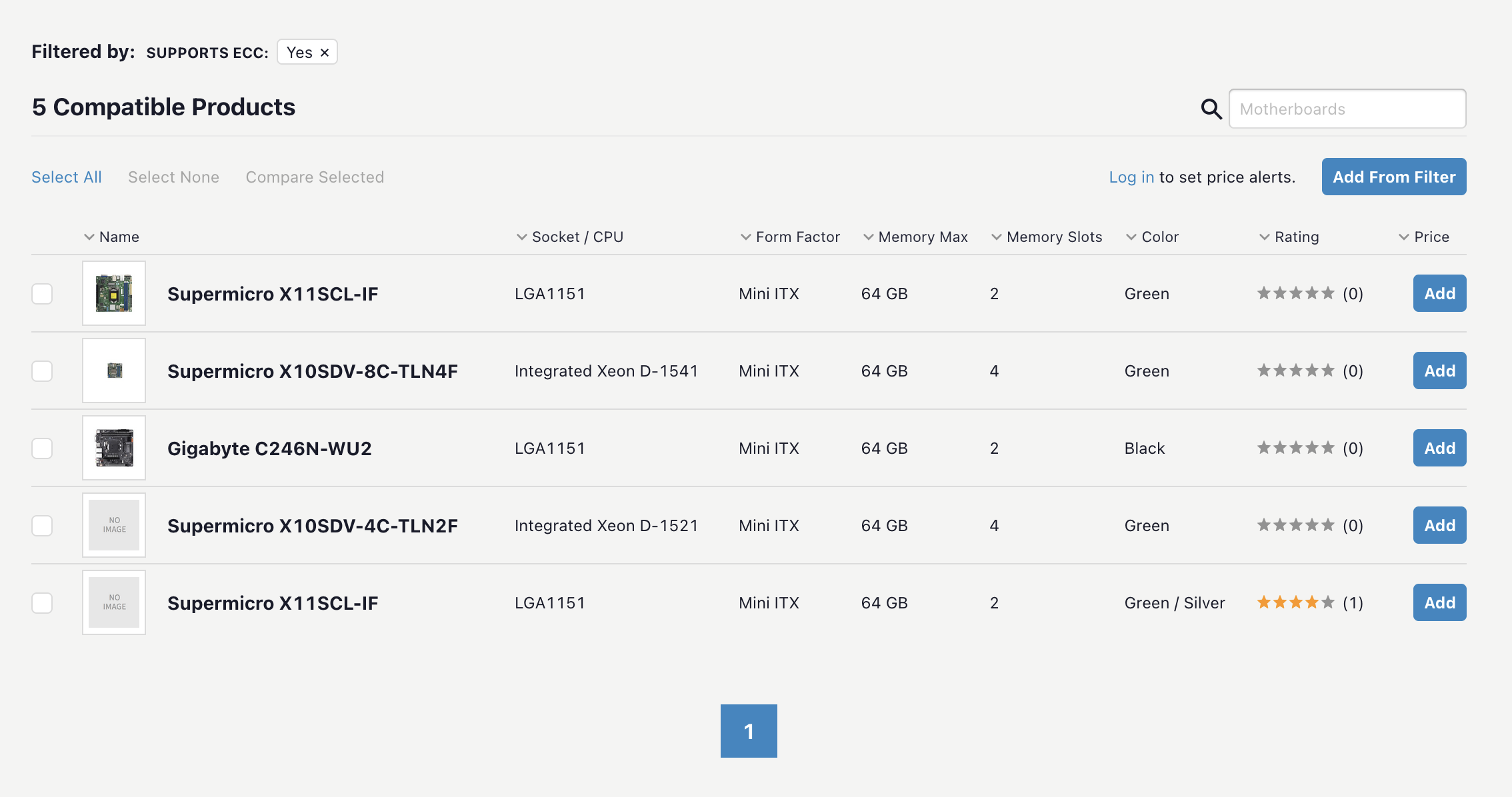
Task: Add Green / Silver X11SCL-IF to build
Action: point(1440,602)
